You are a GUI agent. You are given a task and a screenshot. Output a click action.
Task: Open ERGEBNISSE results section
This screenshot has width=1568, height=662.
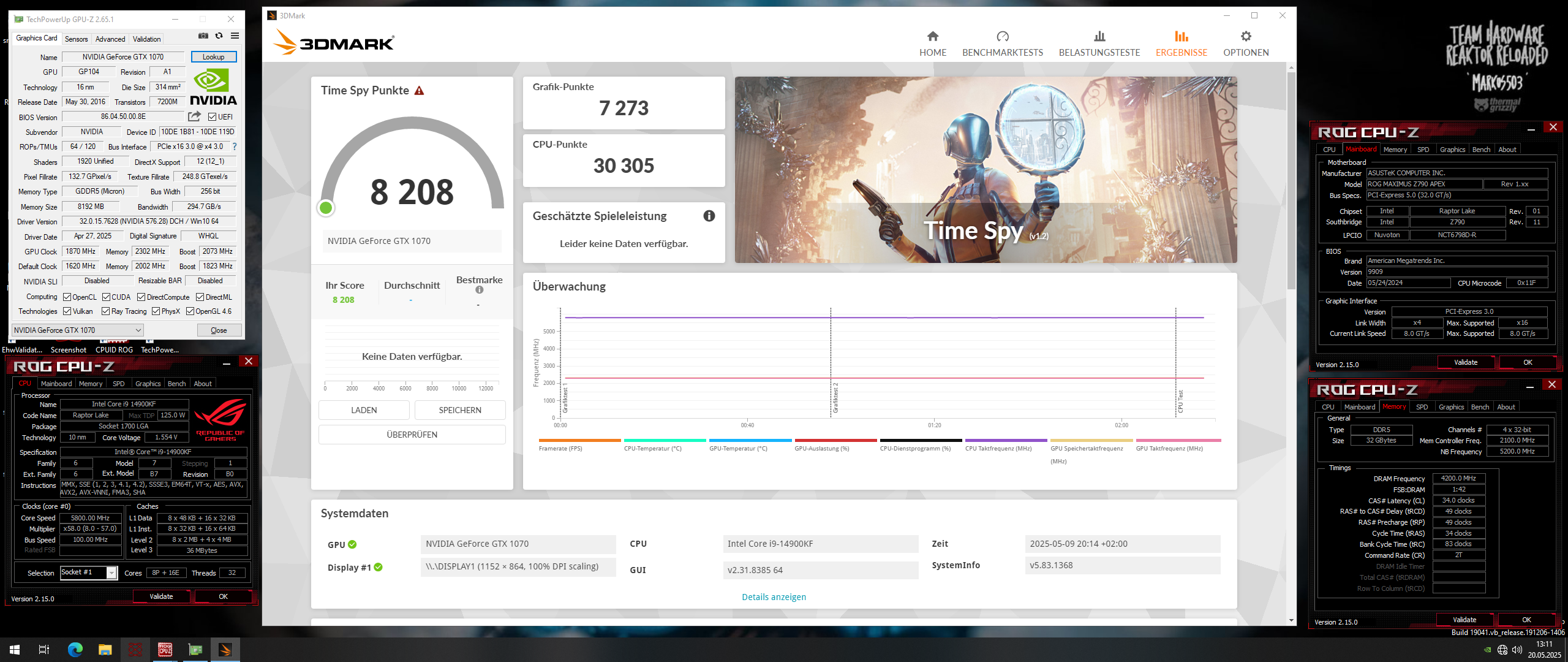pyautogui.click(x=1181, y=44)
